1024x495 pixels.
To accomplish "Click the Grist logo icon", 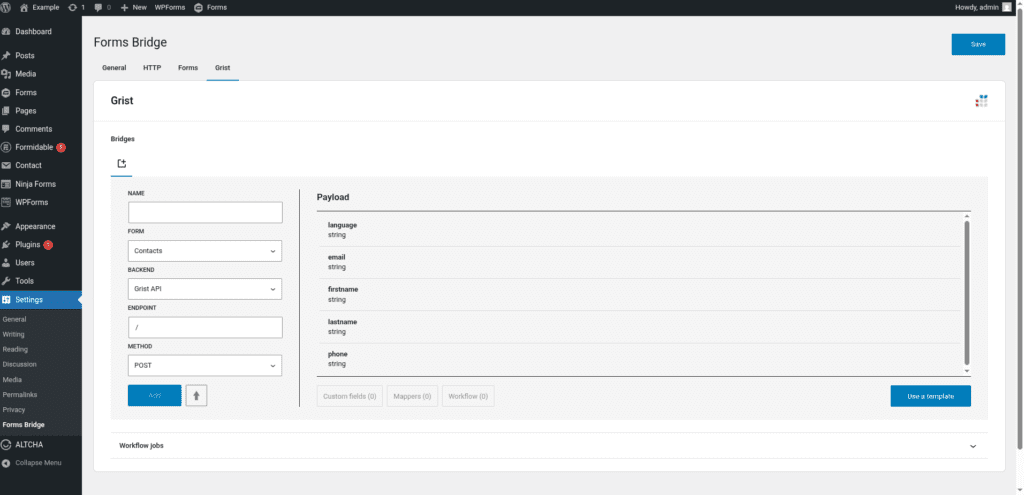I will coord(982,101).
